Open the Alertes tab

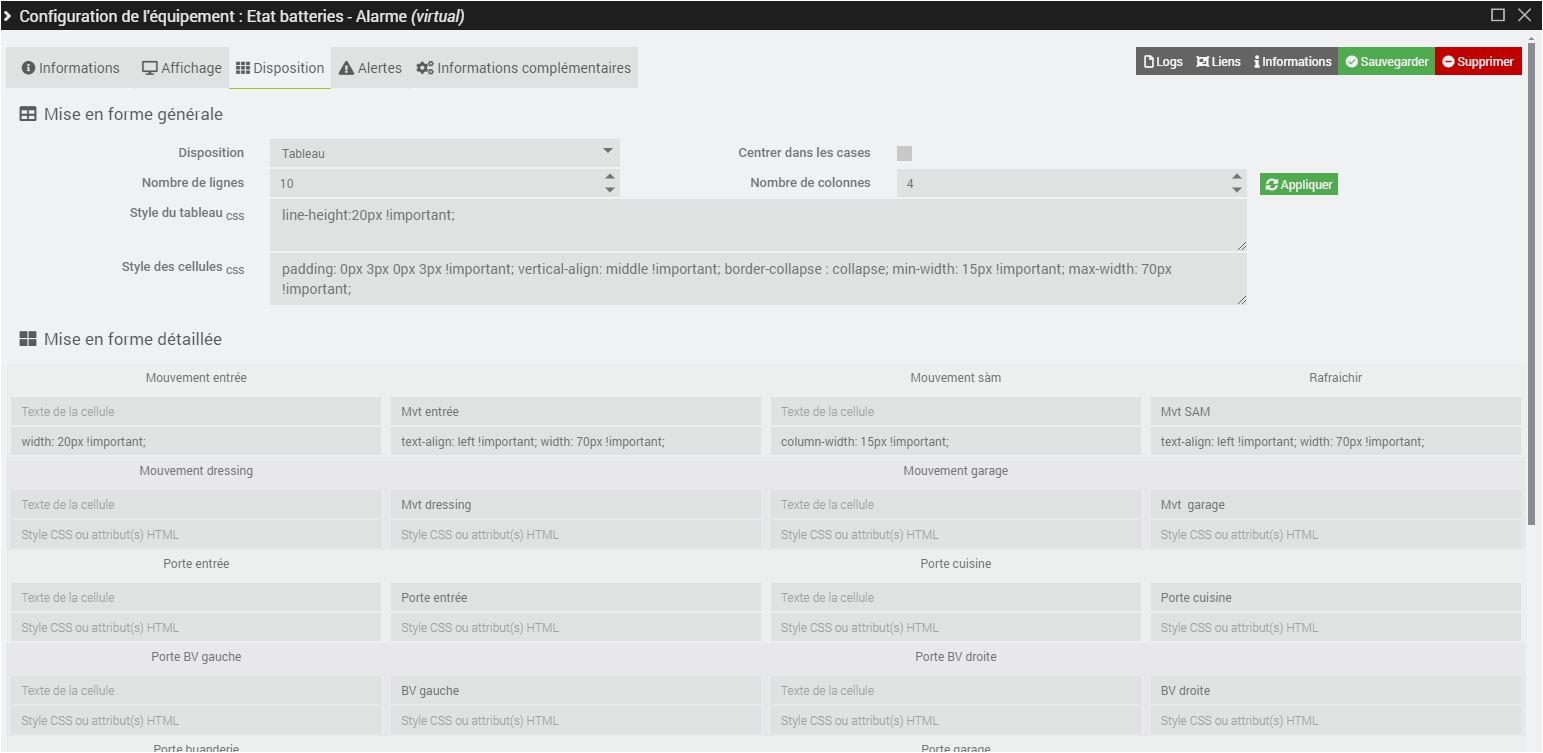click(370, 68)
